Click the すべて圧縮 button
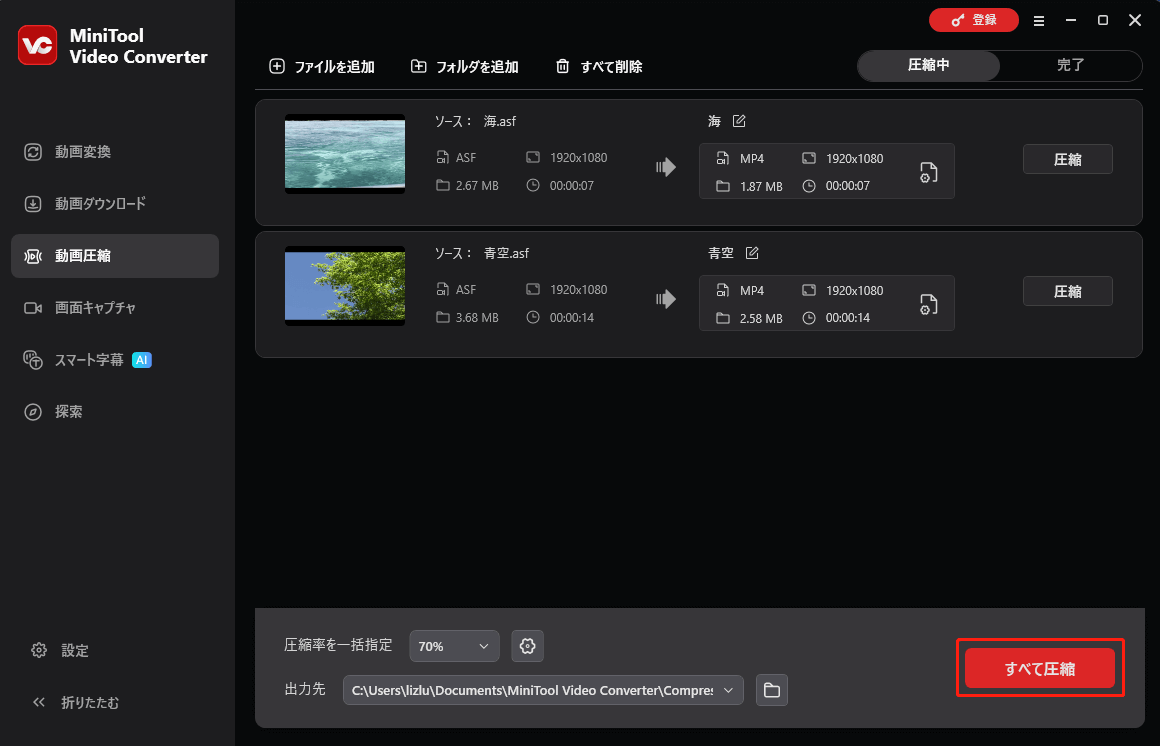Viewport: 1160px width, 746px height. pyautogui.click(x=1038, y=666)
